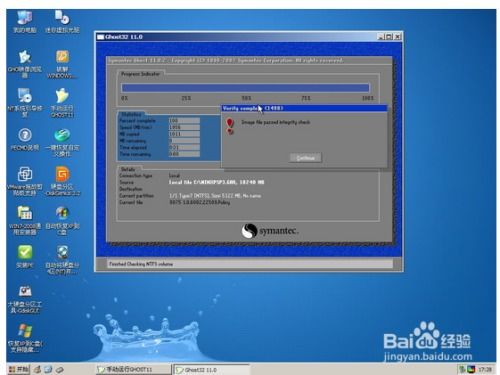Image resolution: width=500 pixels, height=375 pixels.
Task: Open the Windows flag restore XP icon
Action: pos(25,338)
